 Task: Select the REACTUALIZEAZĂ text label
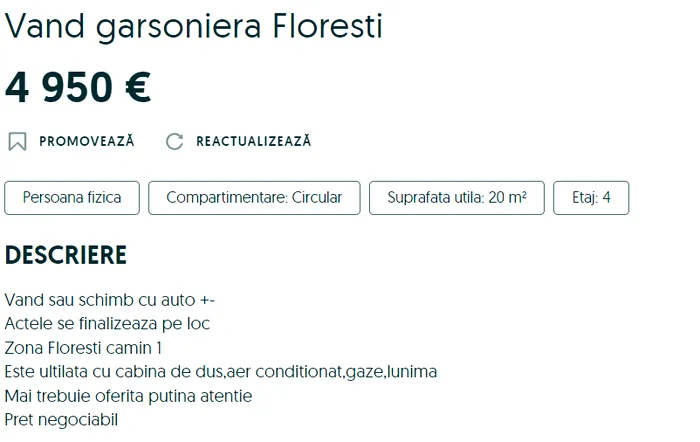click(254, 141)
